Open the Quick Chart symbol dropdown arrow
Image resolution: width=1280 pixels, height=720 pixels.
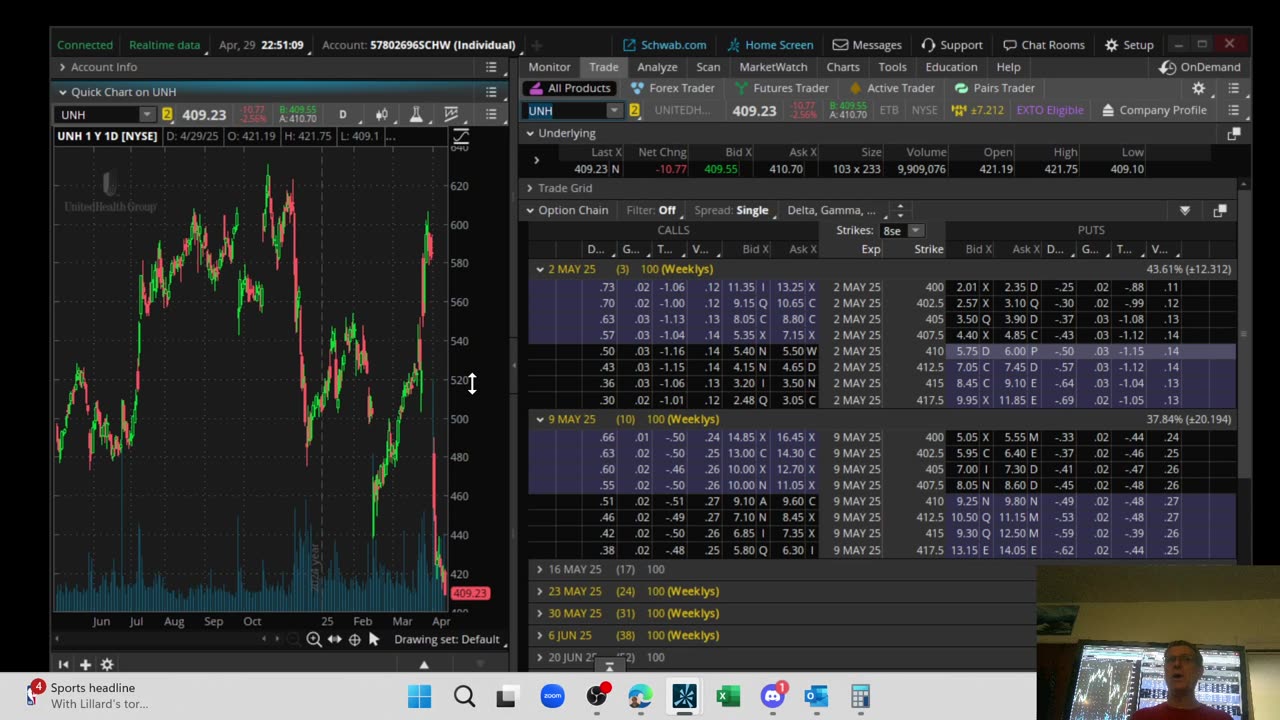pos(147,114)
